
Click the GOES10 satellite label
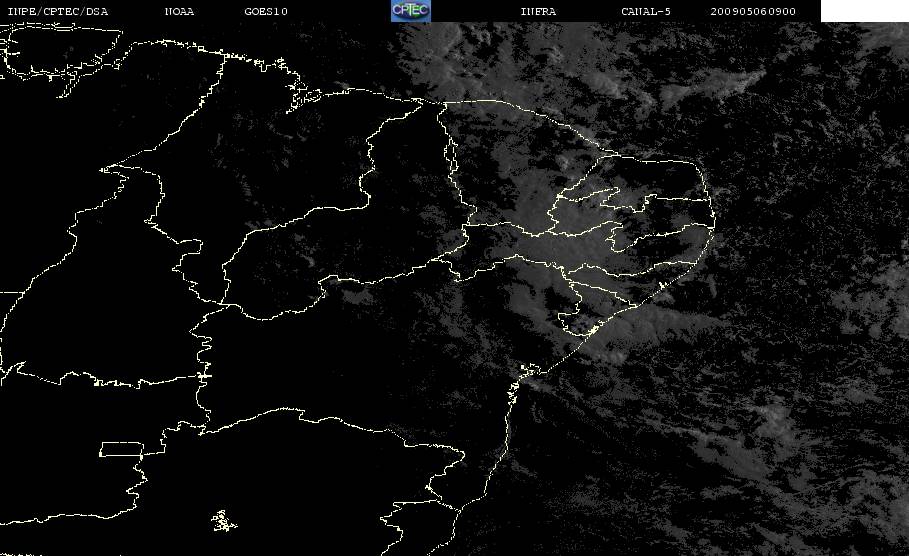(266, 12)
